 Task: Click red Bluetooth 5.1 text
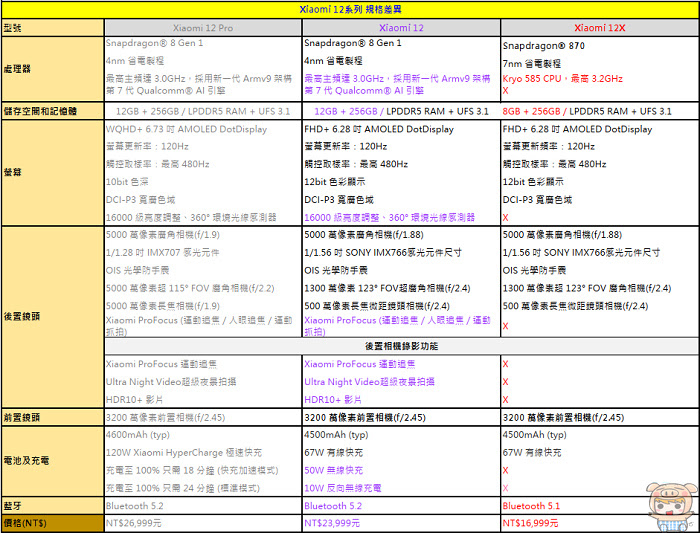[x=531, y=506]
